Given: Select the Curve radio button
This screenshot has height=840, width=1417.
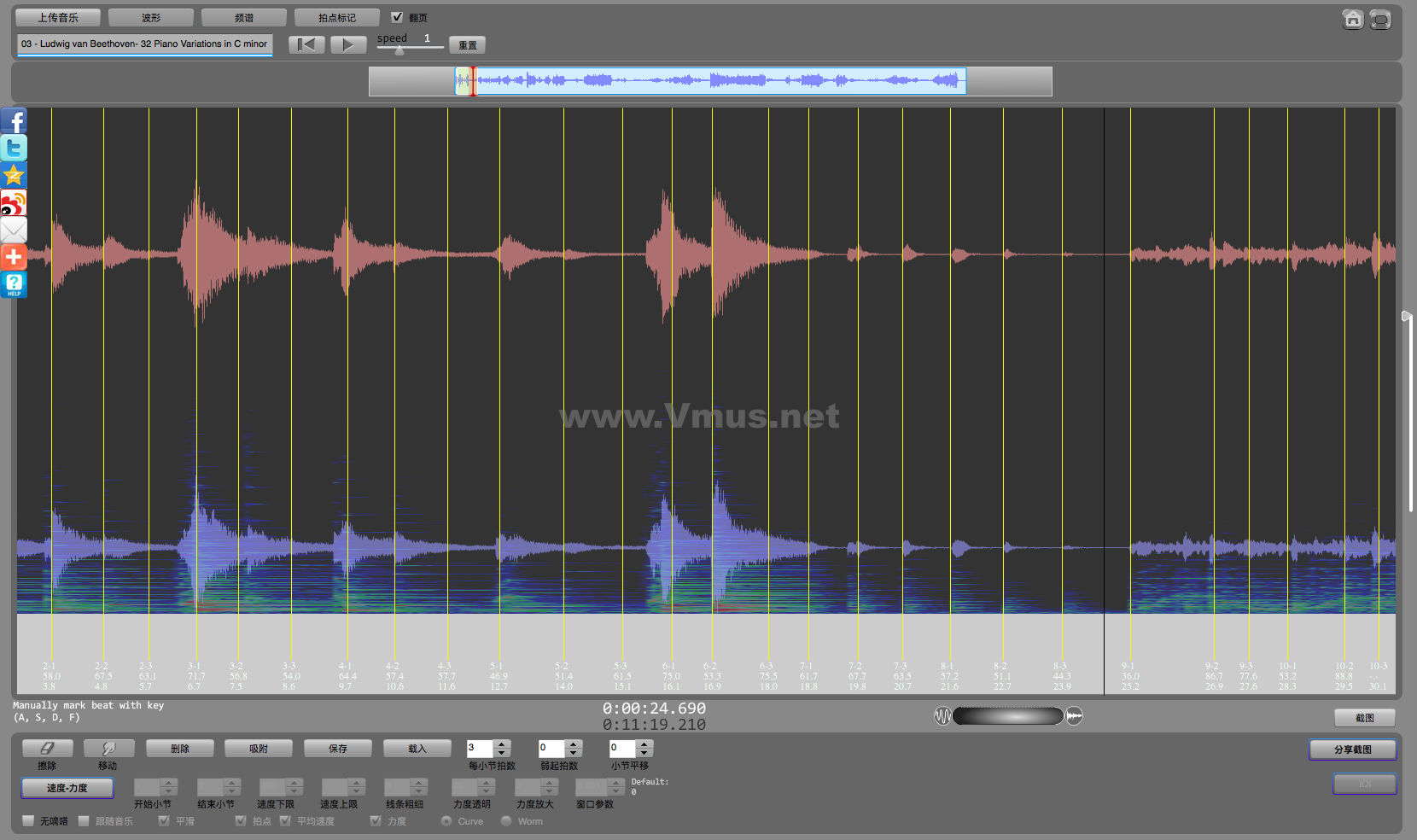Looking at the screenshot, I should [446, 821].
